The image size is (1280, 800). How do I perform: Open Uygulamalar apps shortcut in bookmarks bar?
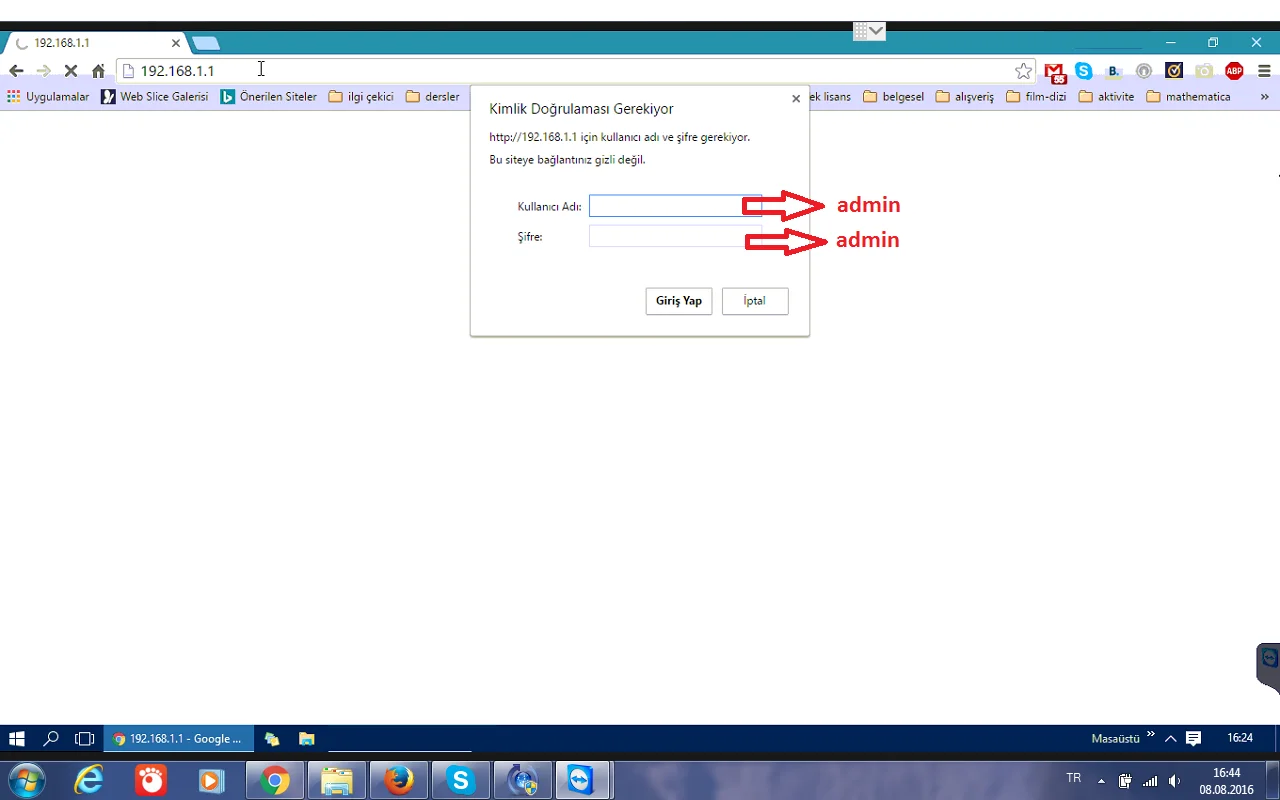(48, 97)
